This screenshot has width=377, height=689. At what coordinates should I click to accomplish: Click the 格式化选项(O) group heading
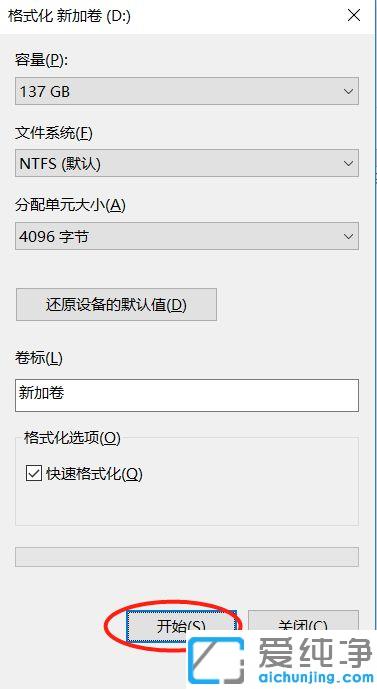point(72,438)
